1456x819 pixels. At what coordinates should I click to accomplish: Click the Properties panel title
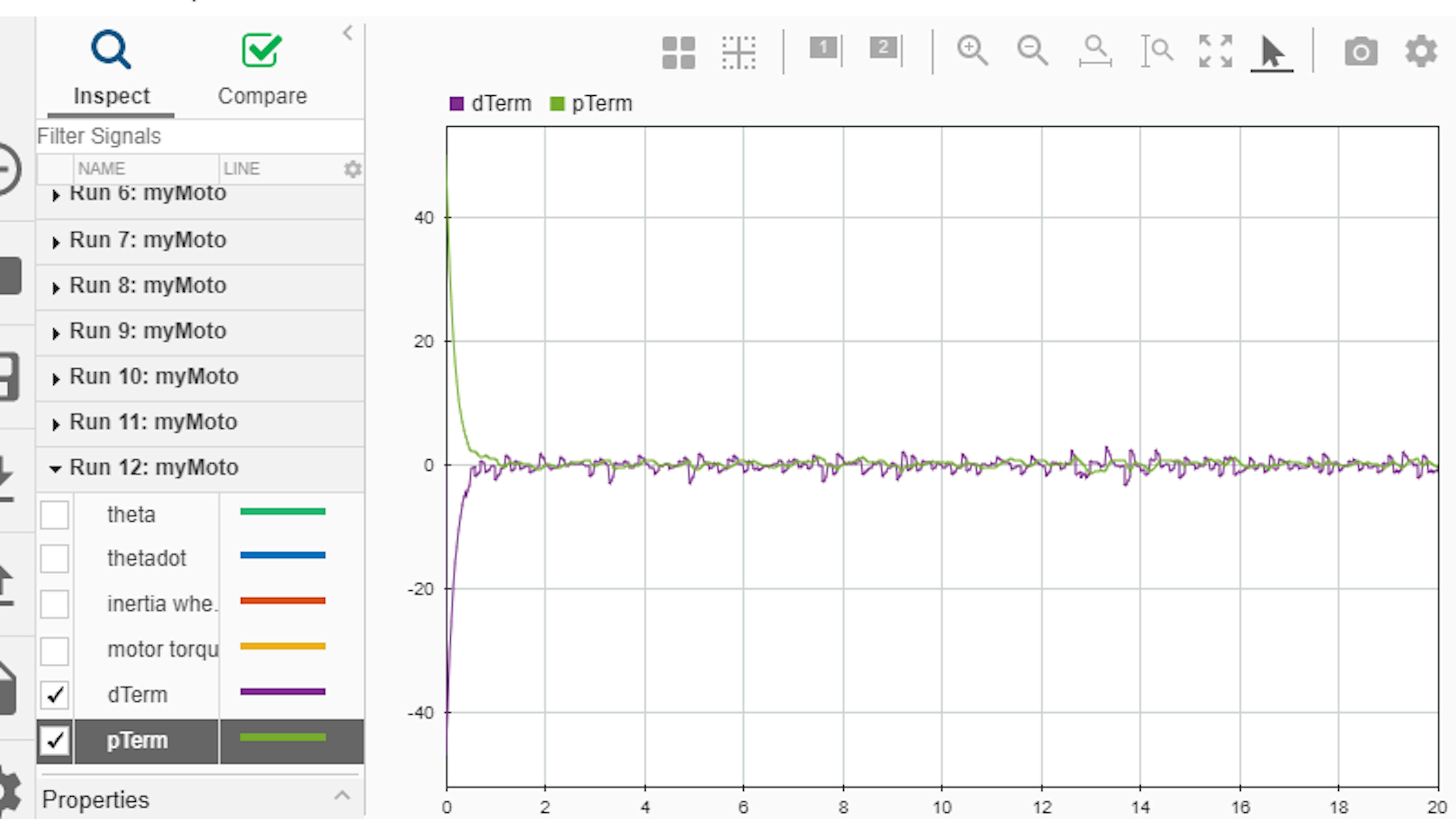pos(96,800)
